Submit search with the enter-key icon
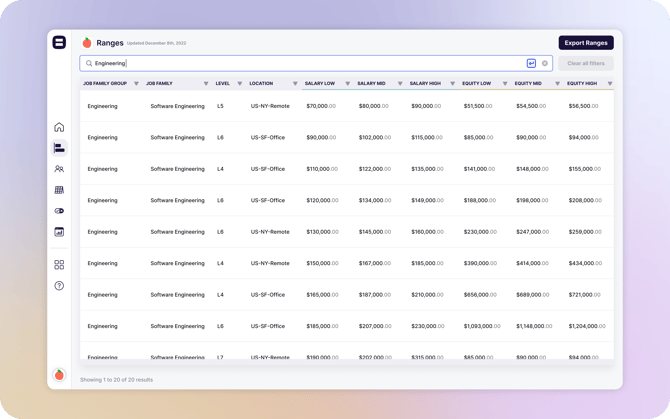 (x=531, y=63)
